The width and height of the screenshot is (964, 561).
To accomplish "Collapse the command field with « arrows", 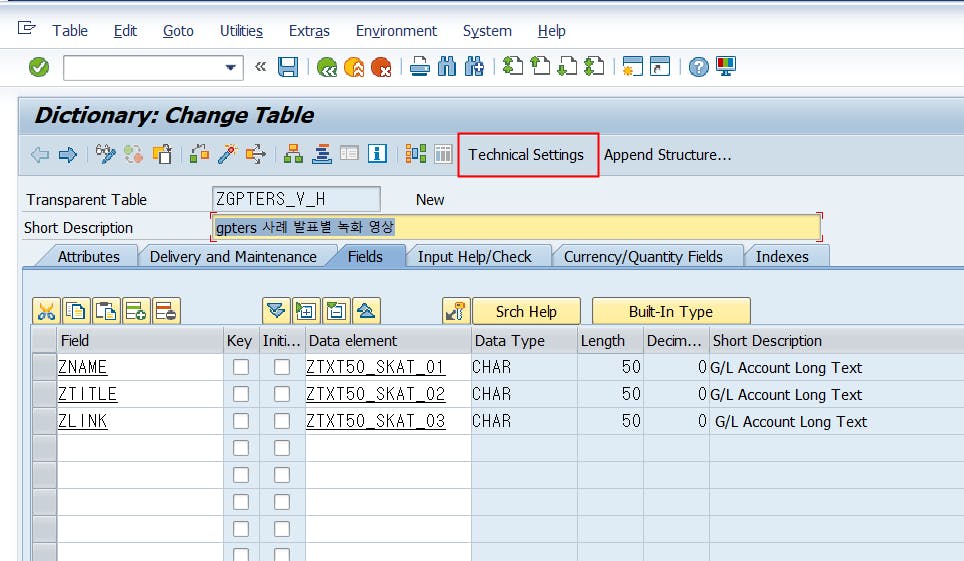I will (261, 66).
